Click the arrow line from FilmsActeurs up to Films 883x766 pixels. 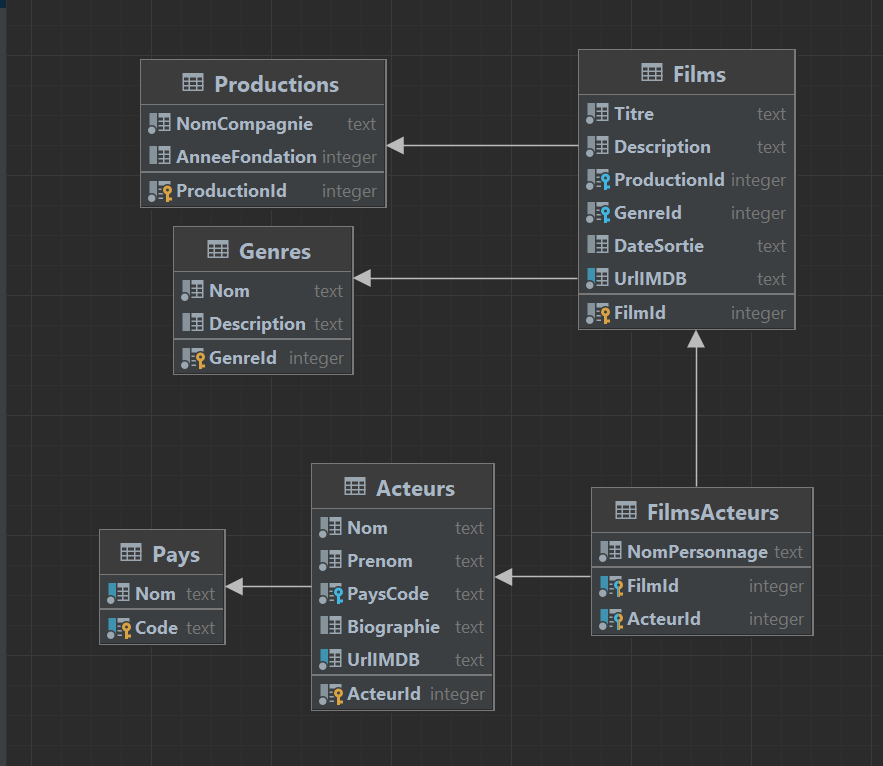coord(696,420)
